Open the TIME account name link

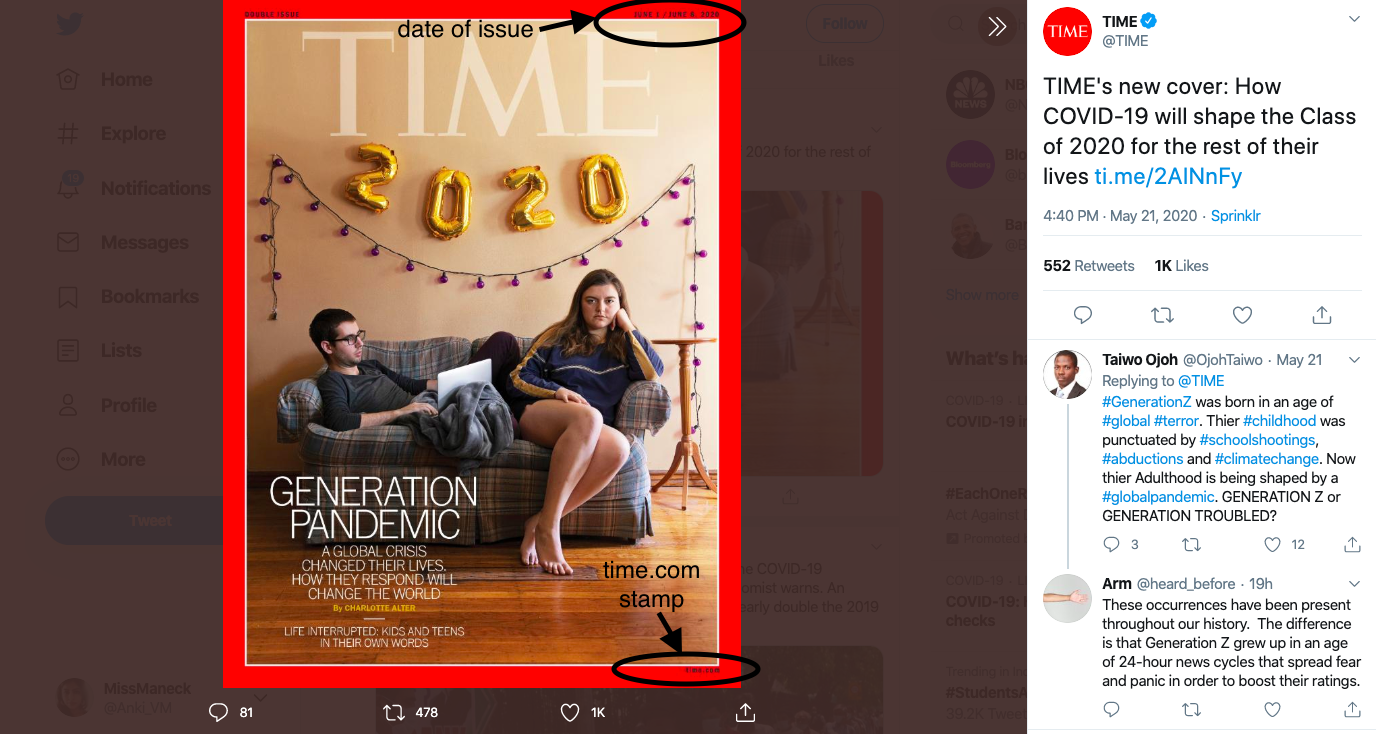[x=1120, y=21]
